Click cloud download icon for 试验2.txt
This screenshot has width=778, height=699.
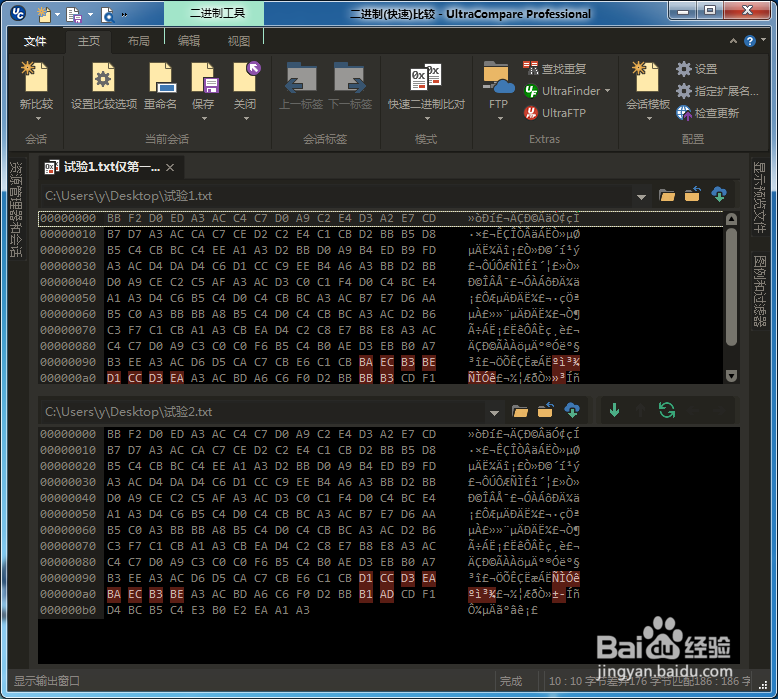tap(572, 410)
